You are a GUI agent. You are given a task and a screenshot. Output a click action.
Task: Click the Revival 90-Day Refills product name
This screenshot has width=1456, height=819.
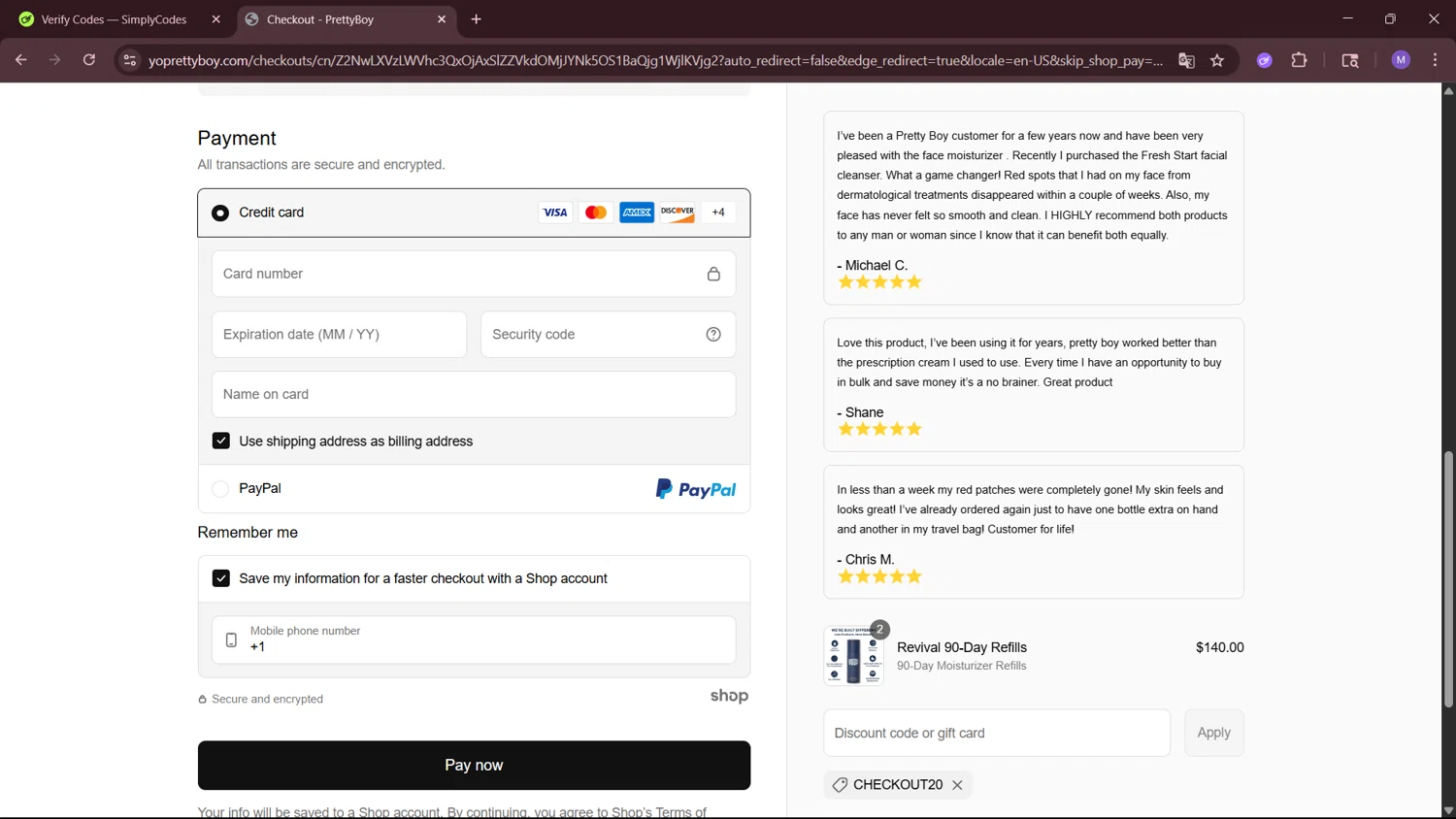[962, 647]
